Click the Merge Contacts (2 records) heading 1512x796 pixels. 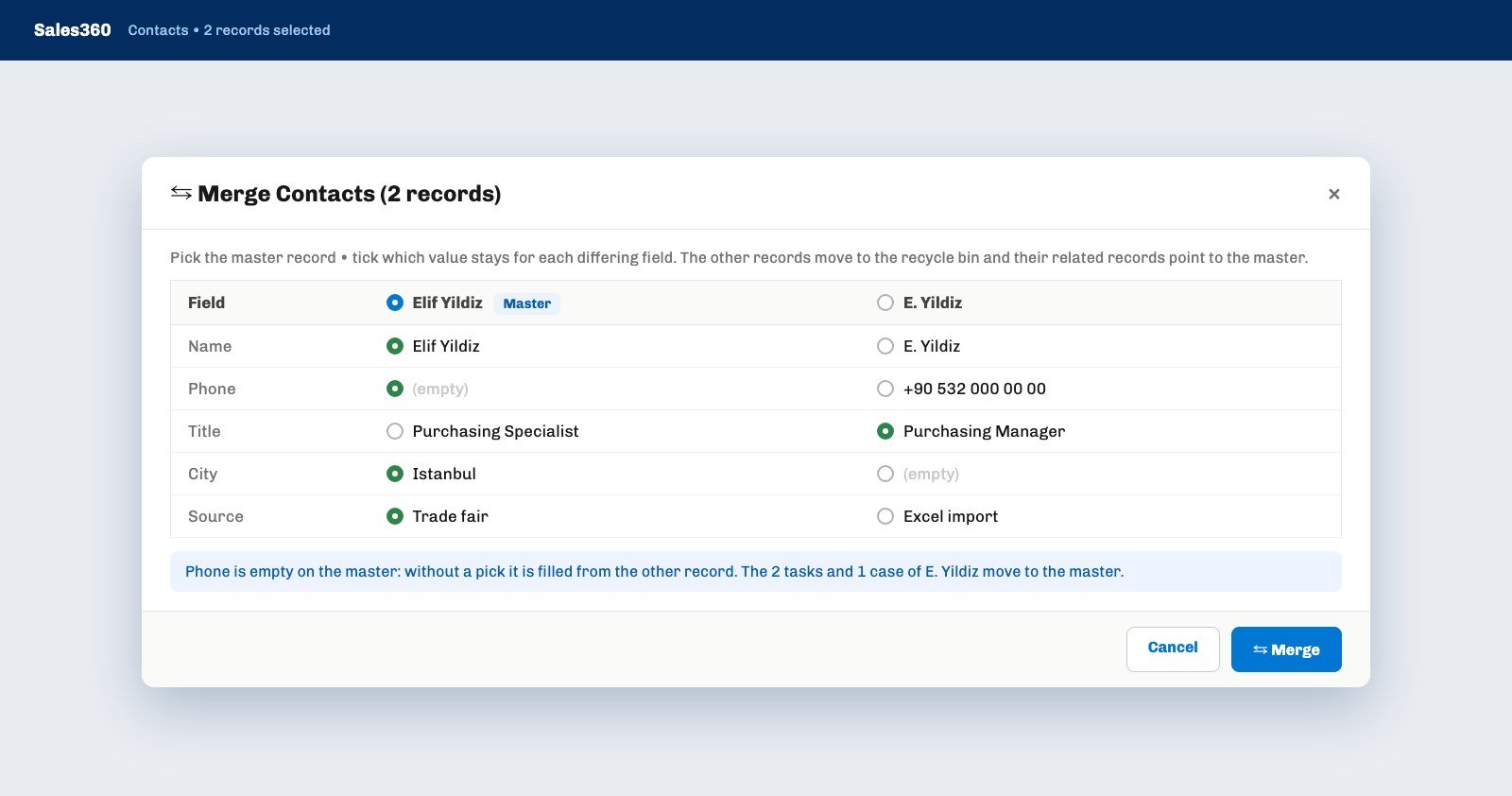349,193
